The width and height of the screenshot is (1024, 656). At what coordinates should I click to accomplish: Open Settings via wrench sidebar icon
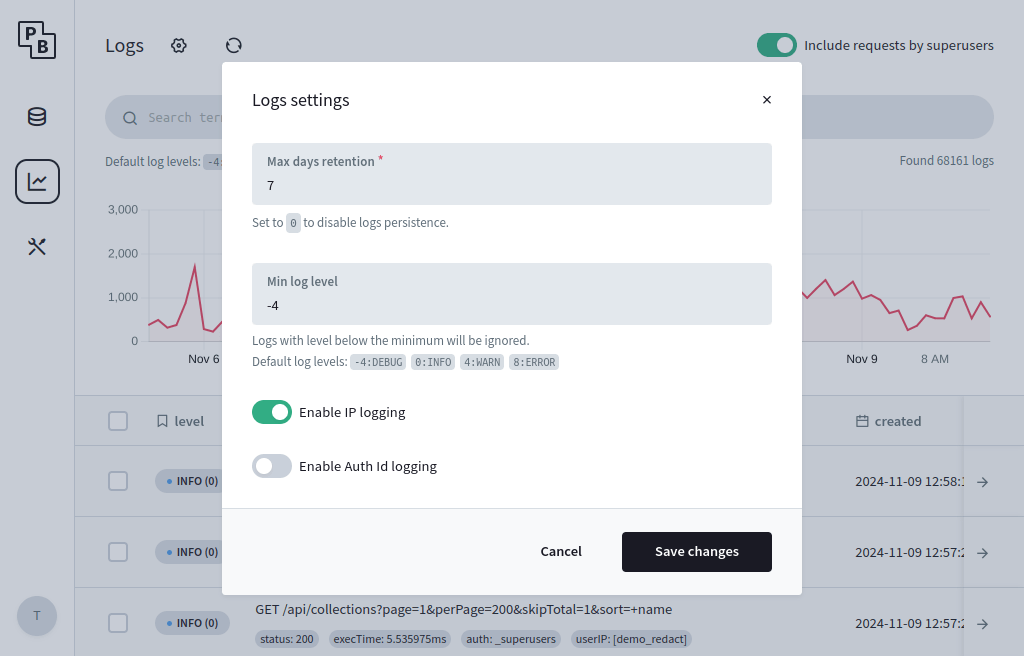click(x=37, y=246)
